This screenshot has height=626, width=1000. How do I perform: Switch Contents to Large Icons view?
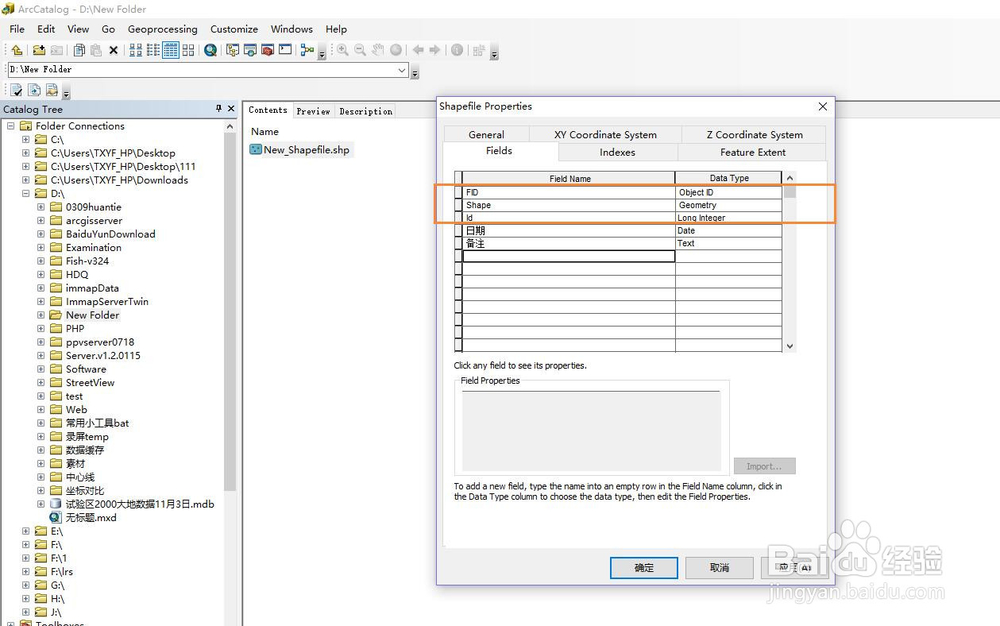[136, 50]
